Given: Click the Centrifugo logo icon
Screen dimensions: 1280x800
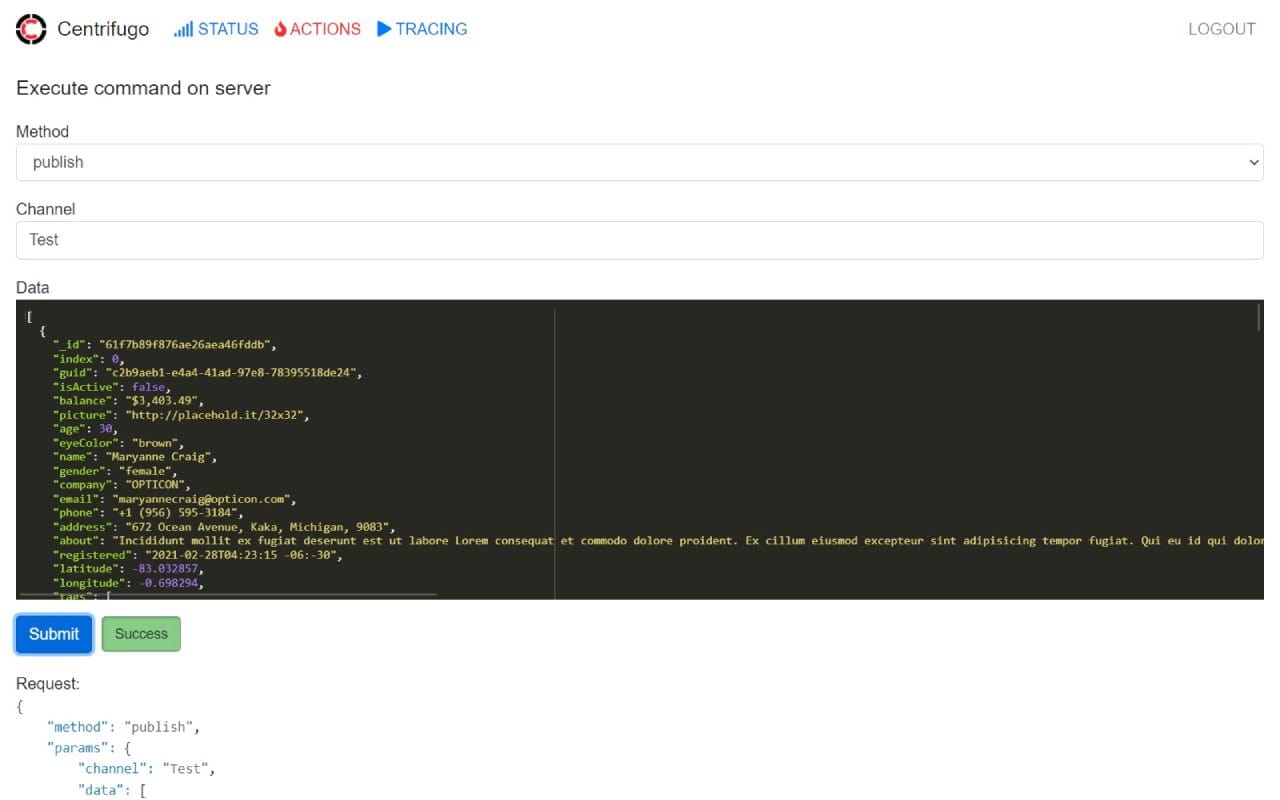Looking at the screenshot, I should coord(29,29).
